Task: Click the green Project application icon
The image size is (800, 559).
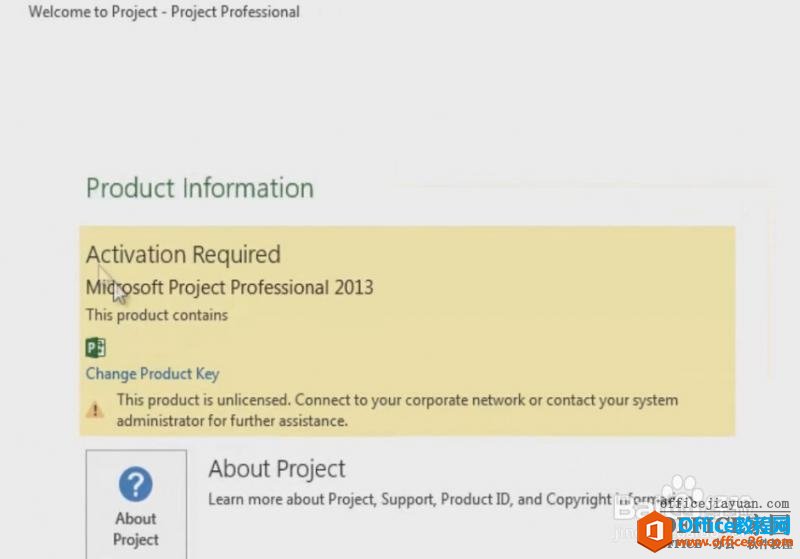Action: click(95, 348)
